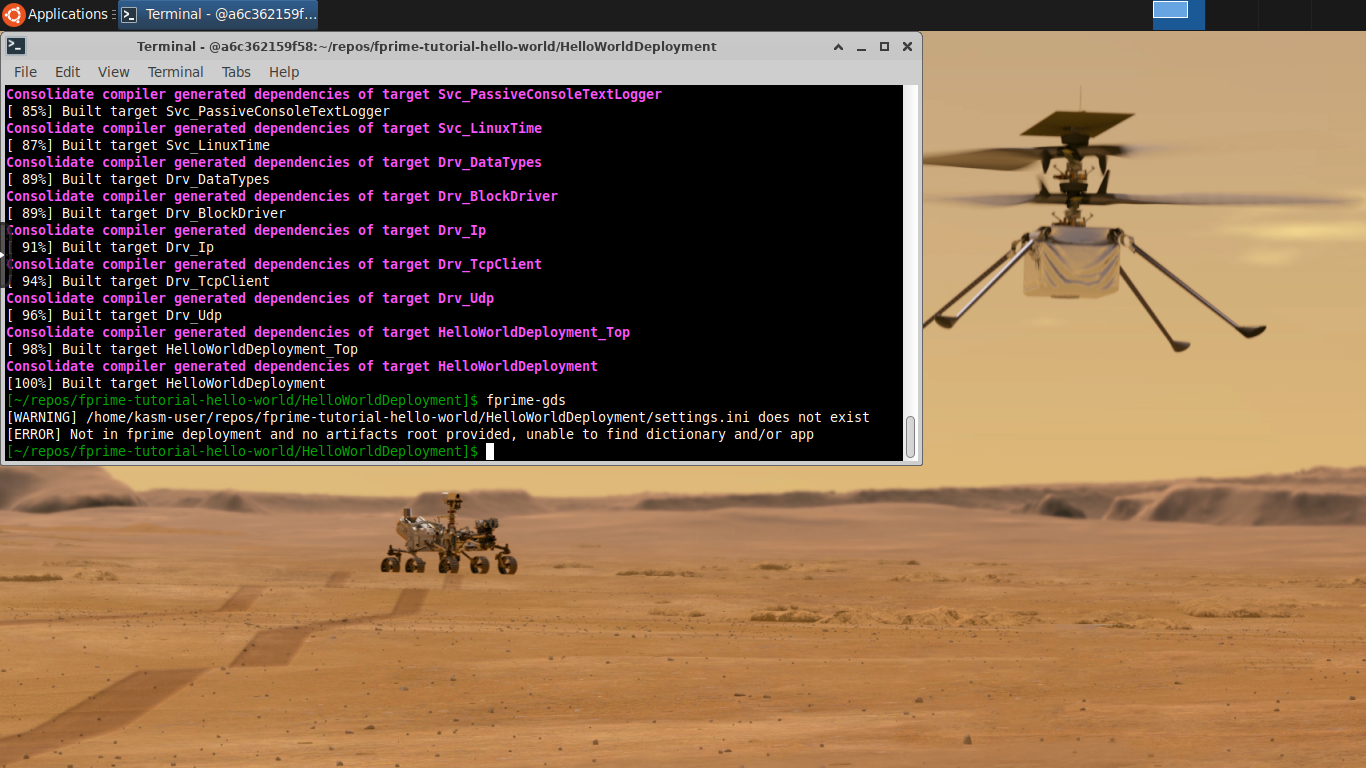Open the File menu
Image resolution: width=1366 pixels, height=768 pixels.
[24, 71]
